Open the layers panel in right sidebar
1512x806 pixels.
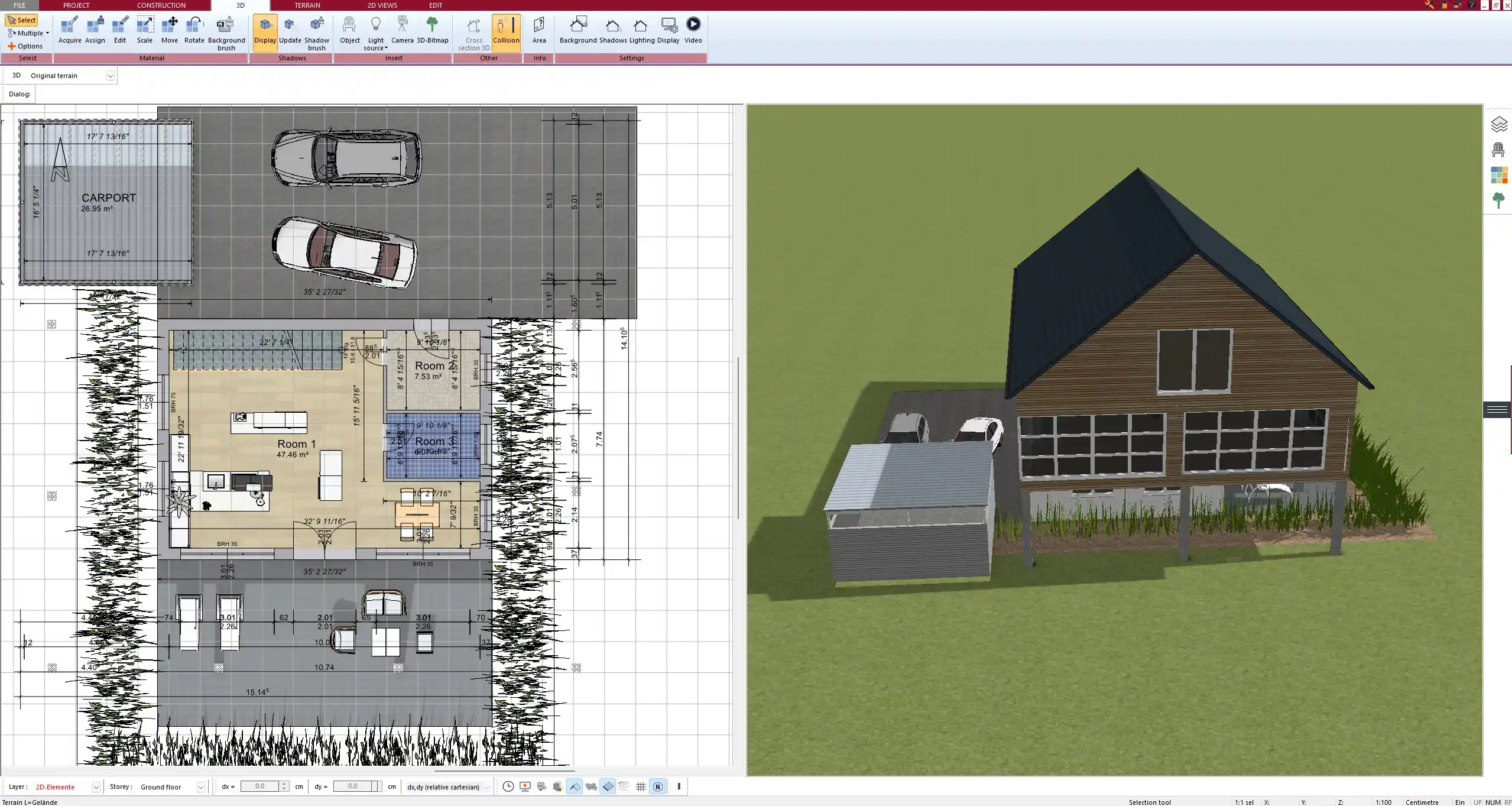pyautogui.click(x=1499, y=124)
